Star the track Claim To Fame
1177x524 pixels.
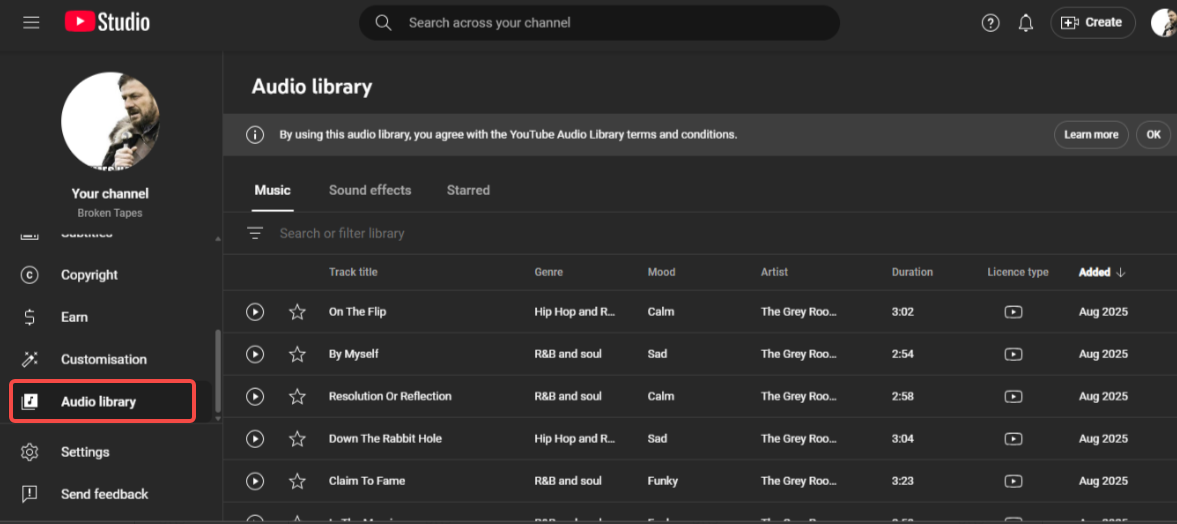[297, 481]
